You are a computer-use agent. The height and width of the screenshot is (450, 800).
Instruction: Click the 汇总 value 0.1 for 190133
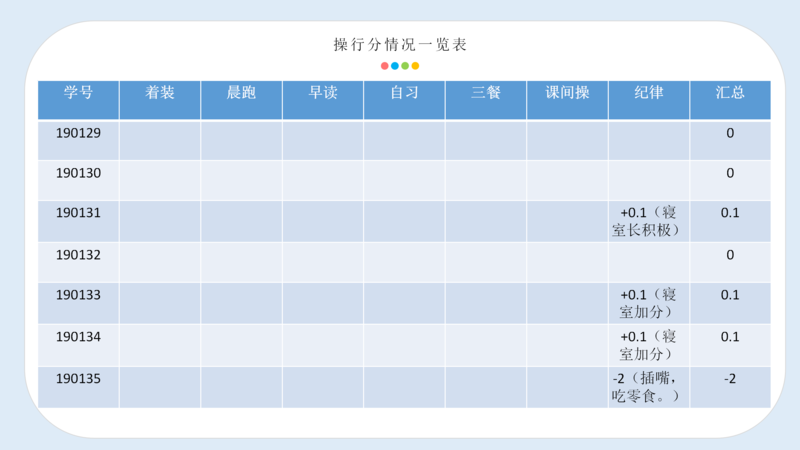pyautogui.click(x=730, y=295)
